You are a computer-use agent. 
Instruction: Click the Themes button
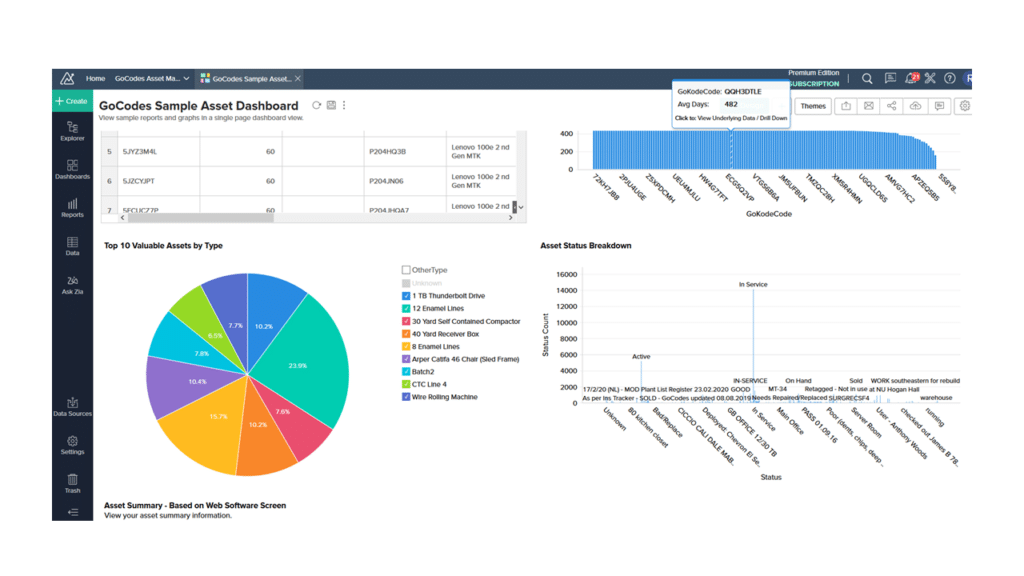pos(813,106)
